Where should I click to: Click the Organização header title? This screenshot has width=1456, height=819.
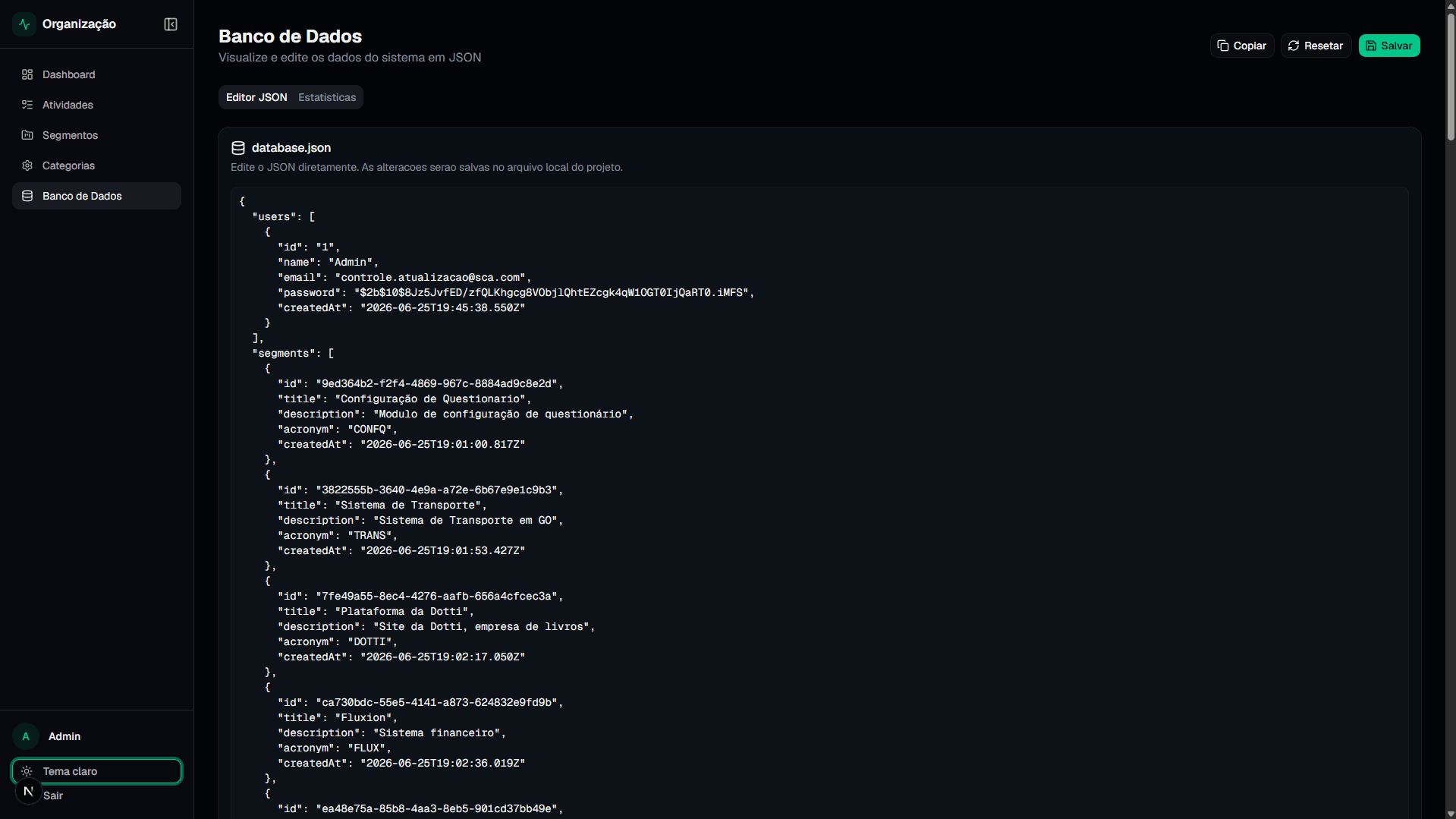pyautogui.click(x=79, y=24)
